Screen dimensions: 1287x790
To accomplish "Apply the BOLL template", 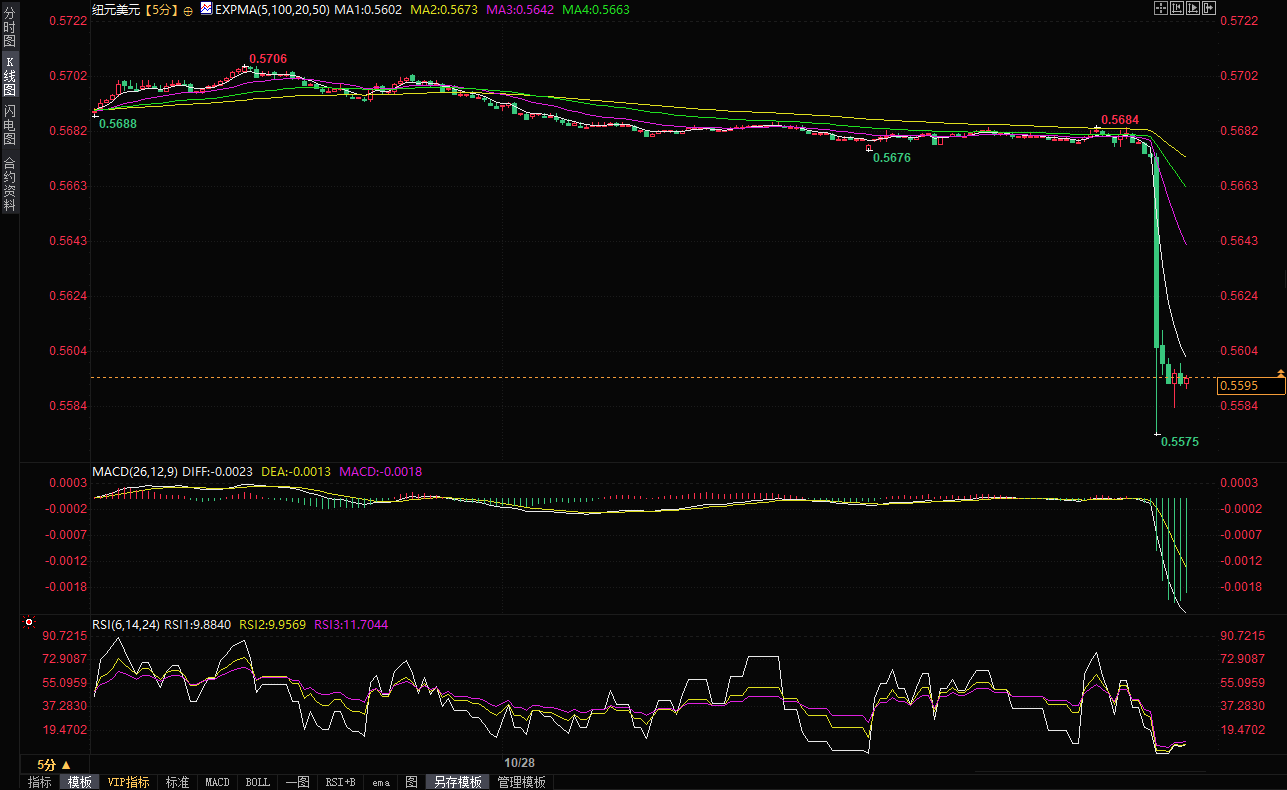I will [x=257, y=782].
